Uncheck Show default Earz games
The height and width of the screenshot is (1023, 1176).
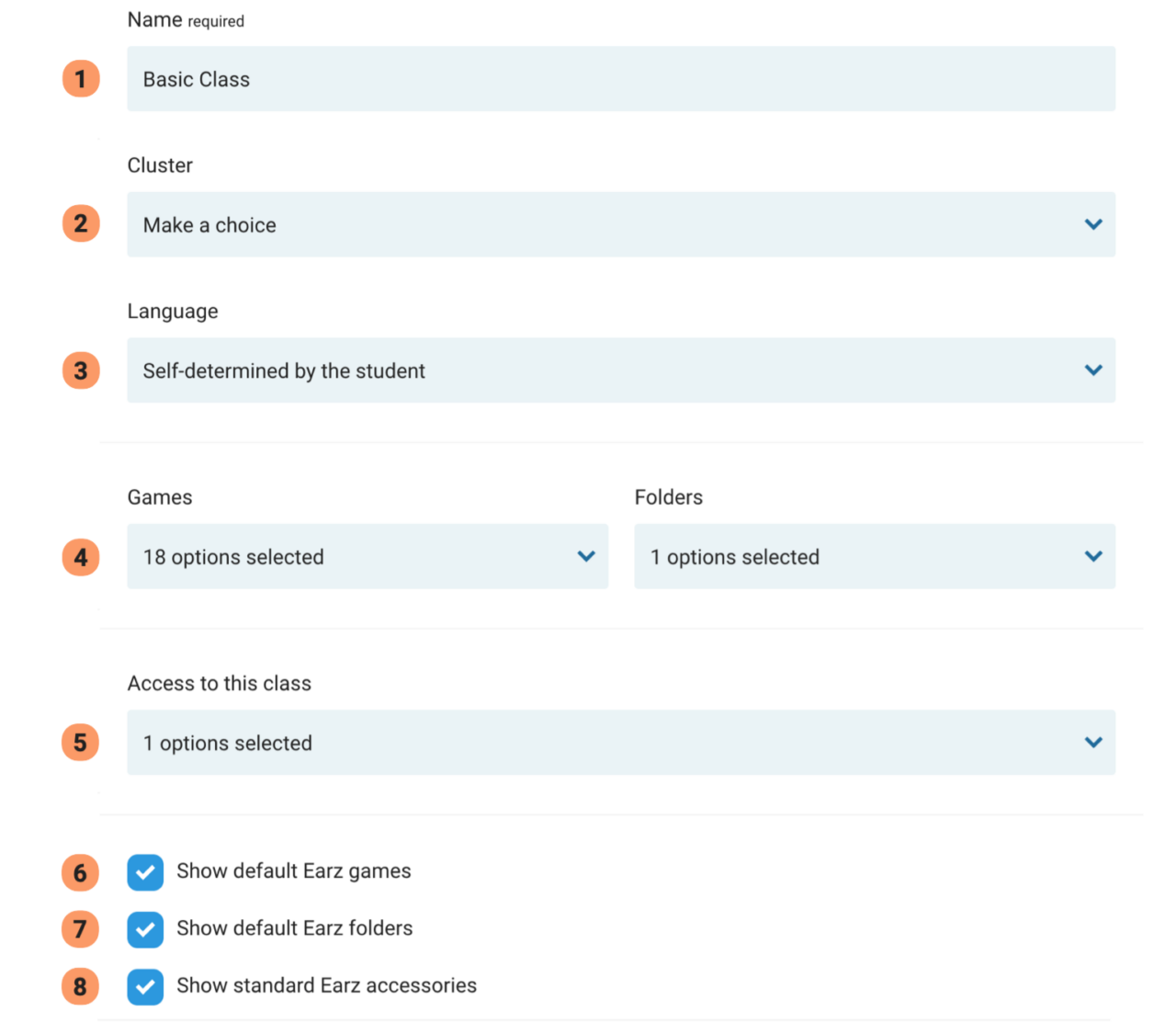click(145, 872)
